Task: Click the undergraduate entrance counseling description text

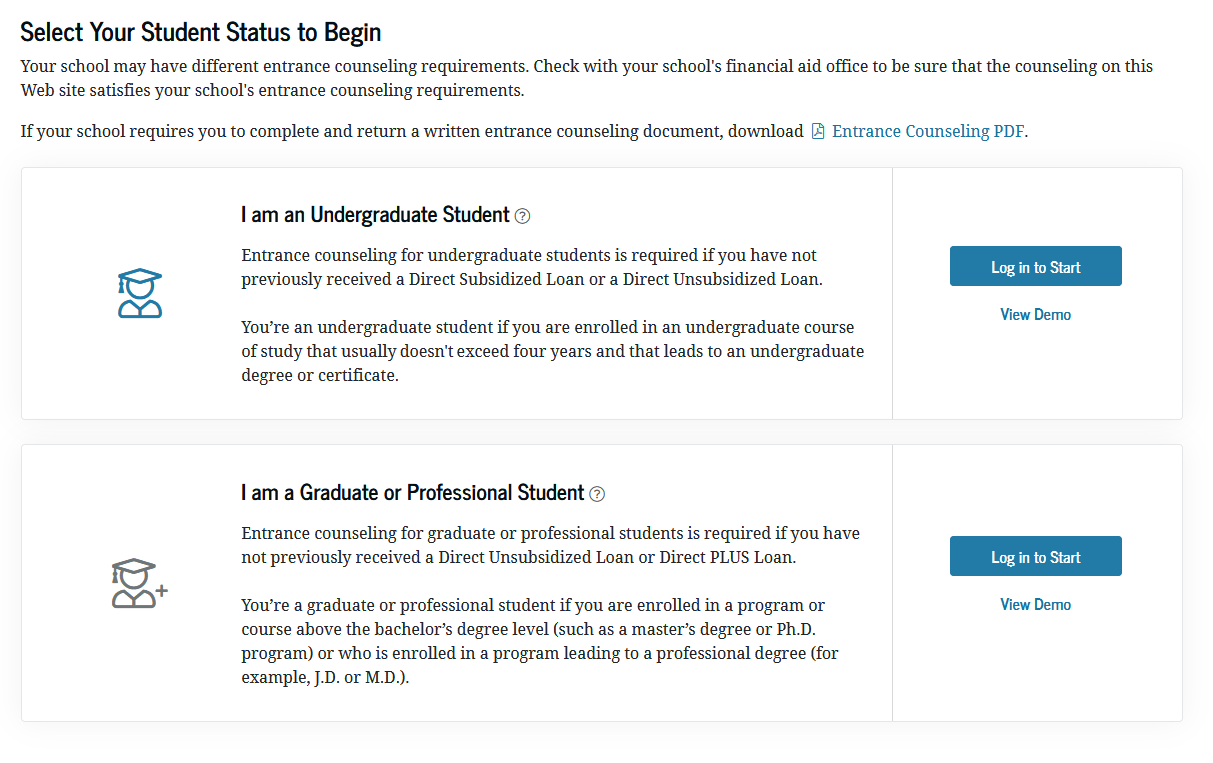Action: [x=528, y=268]
